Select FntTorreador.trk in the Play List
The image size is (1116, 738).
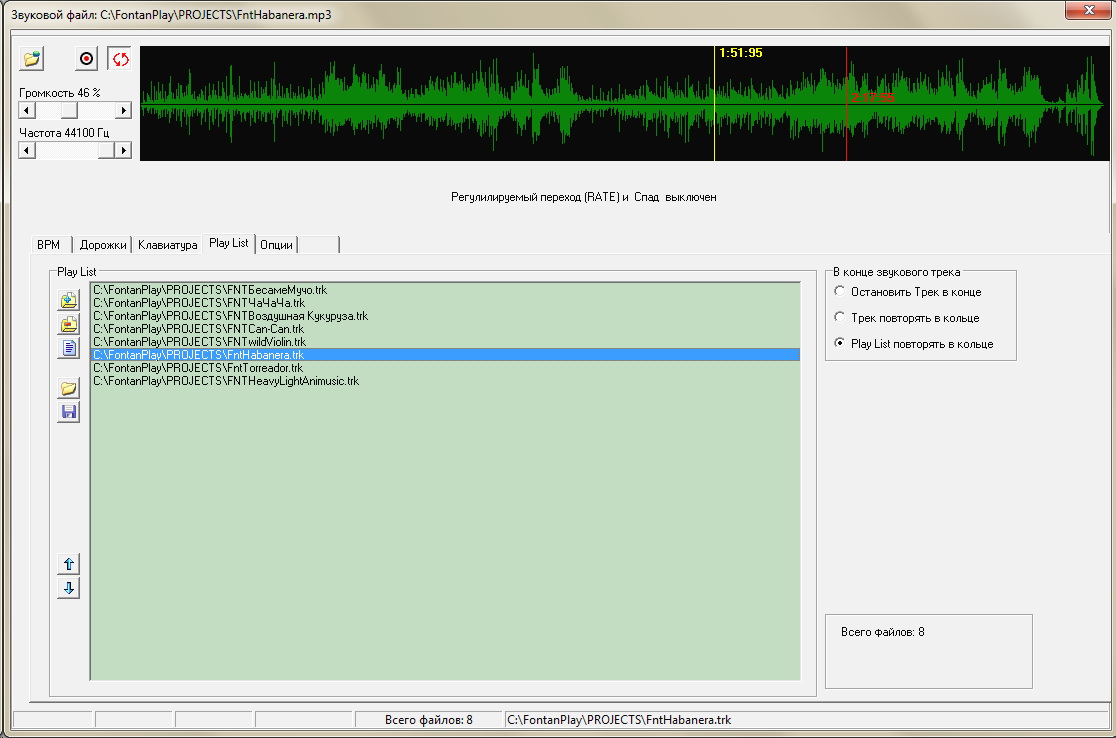pos(446,368)
